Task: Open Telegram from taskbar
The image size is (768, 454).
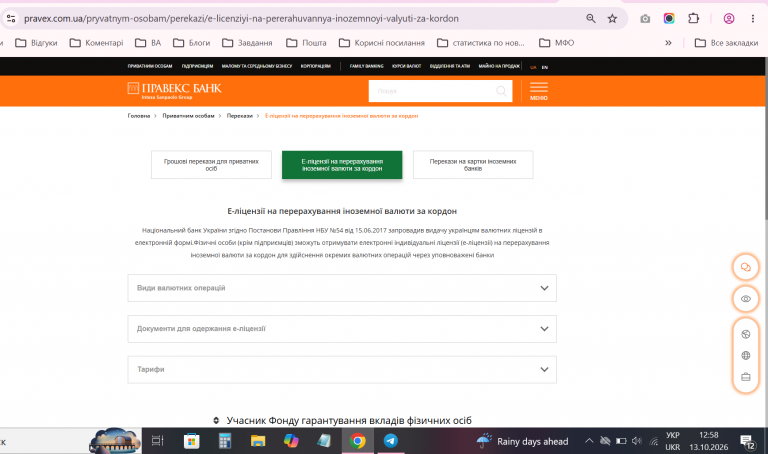Action: click(x=390, y=441)
